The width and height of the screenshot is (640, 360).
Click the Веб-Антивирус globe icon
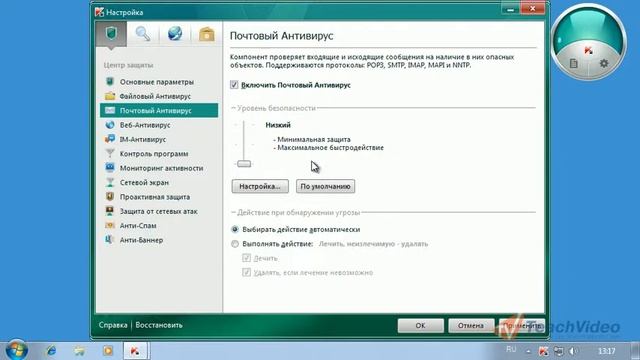coord(110,125)
